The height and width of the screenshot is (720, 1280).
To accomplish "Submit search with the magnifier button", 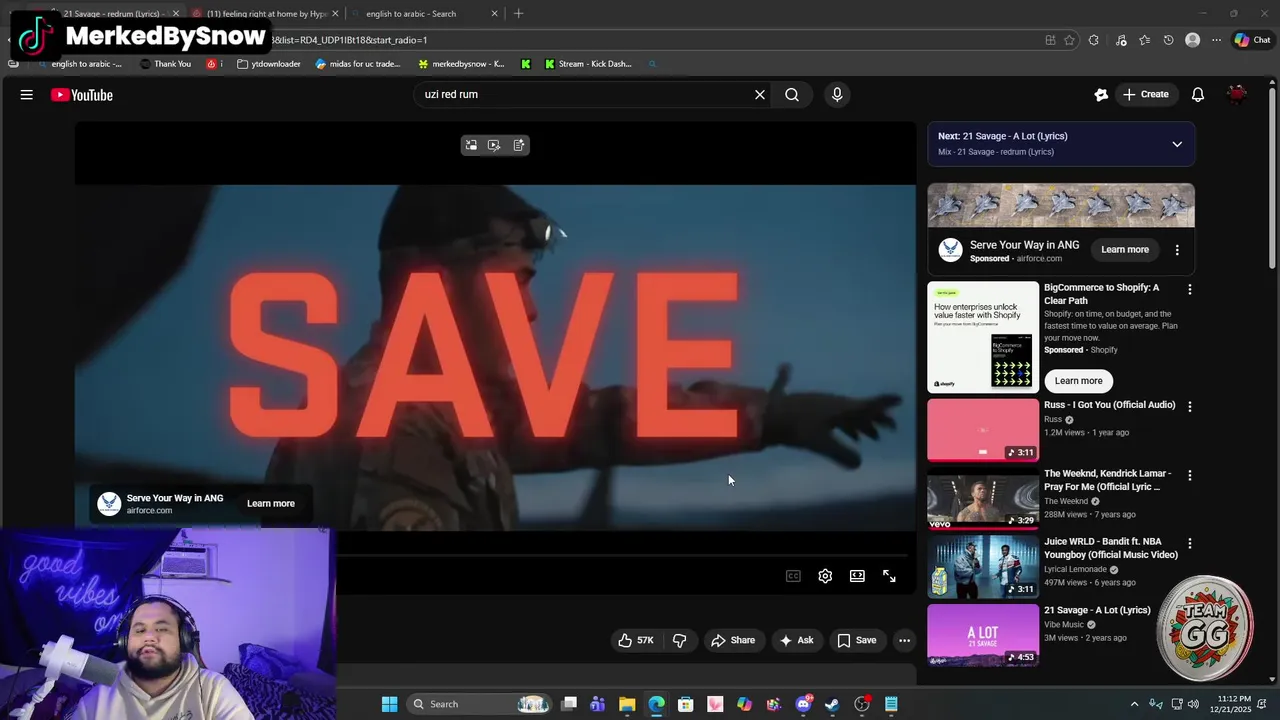I will [x=792, y=95].
